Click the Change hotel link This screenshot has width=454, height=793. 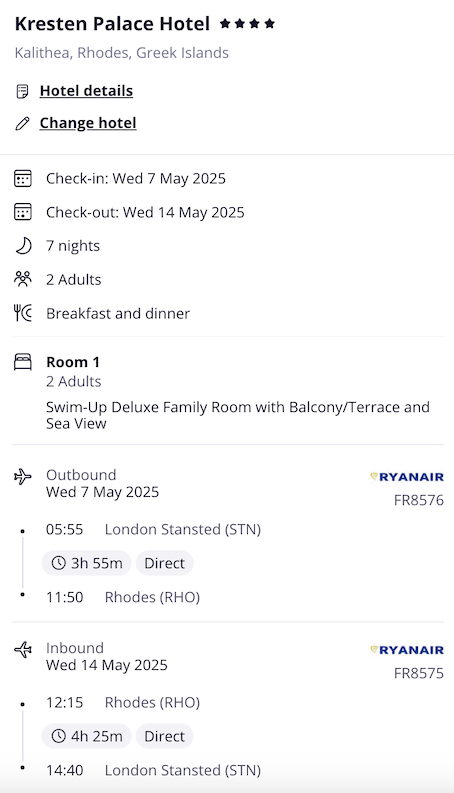point(88,123)
